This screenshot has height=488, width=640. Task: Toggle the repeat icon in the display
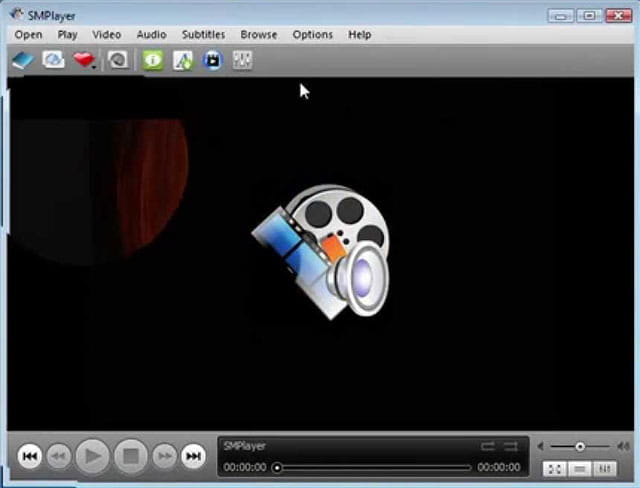tap(488, 446)
